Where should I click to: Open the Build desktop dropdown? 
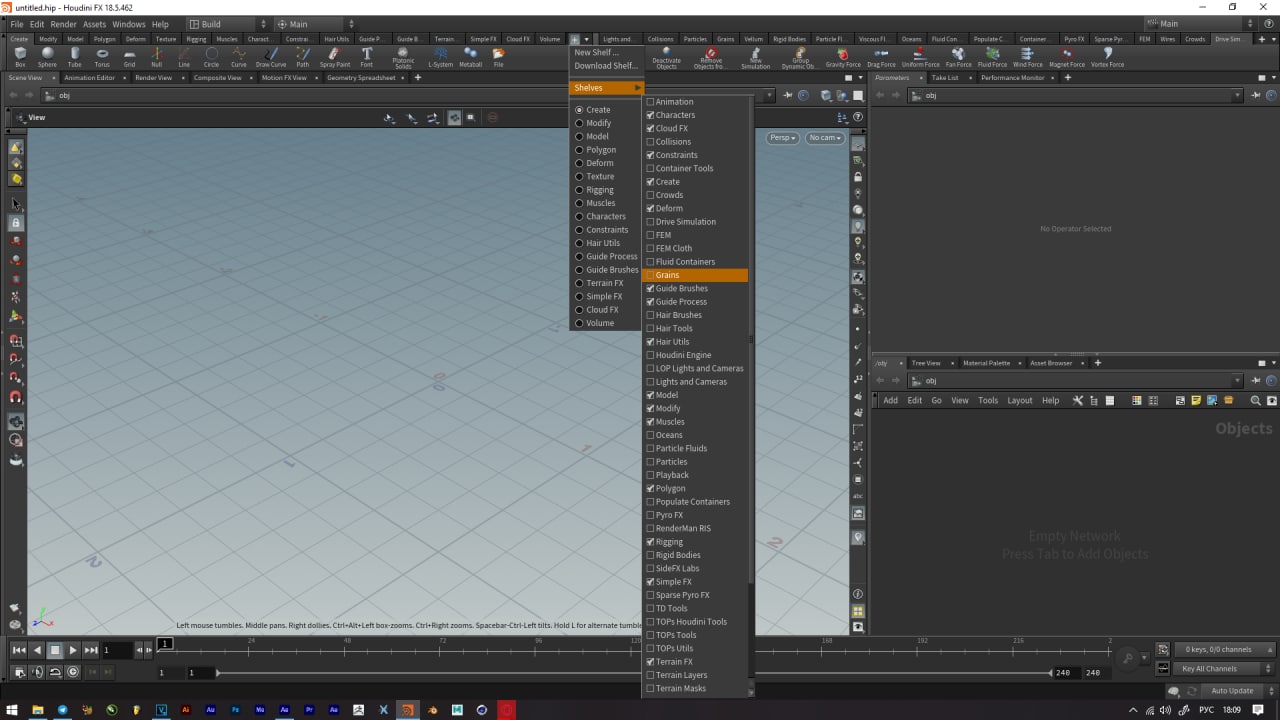pos(229,24)
